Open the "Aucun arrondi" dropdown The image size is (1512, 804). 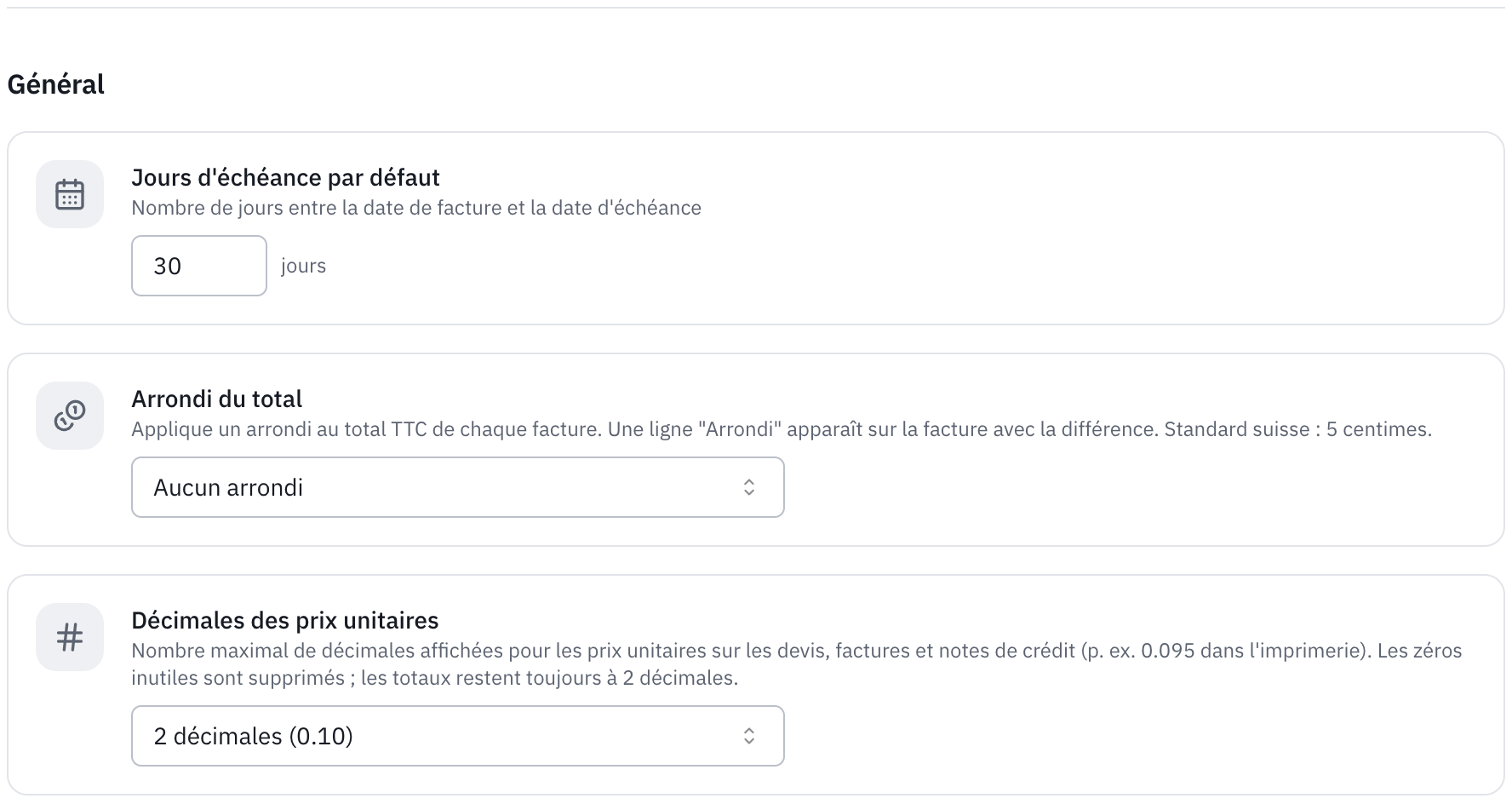pos(458,487)
